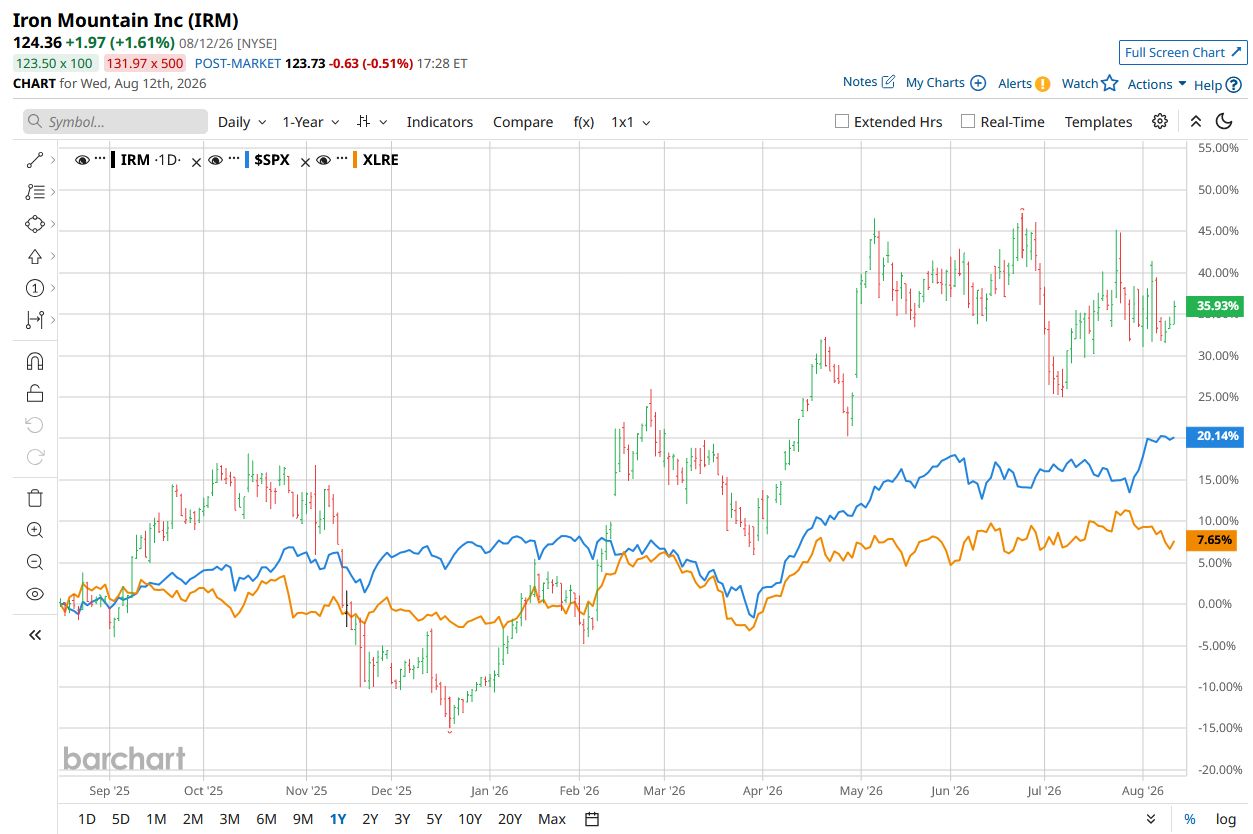Switch to dark mode with moon icon

1224,121
